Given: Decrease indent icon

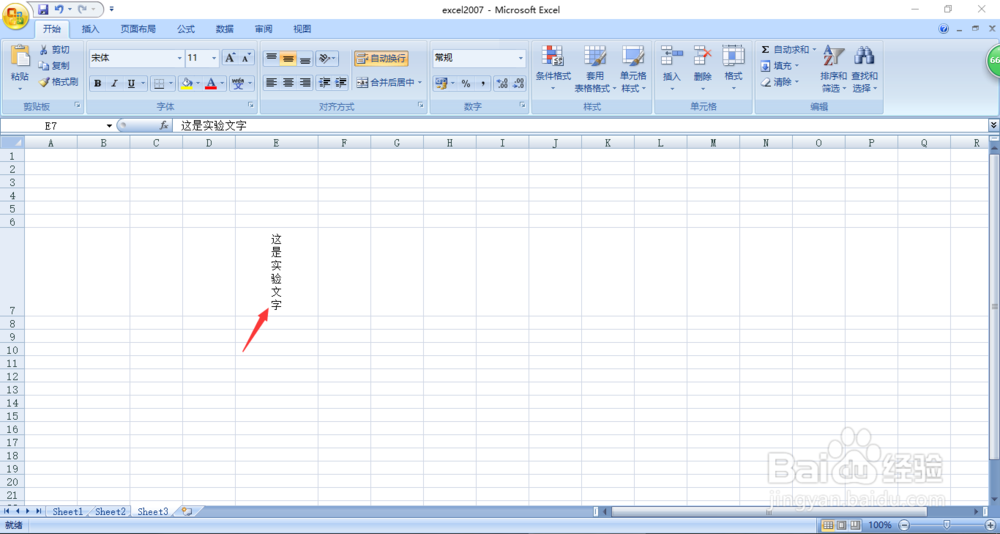Looking at the screenshot, I should [324, 82].
